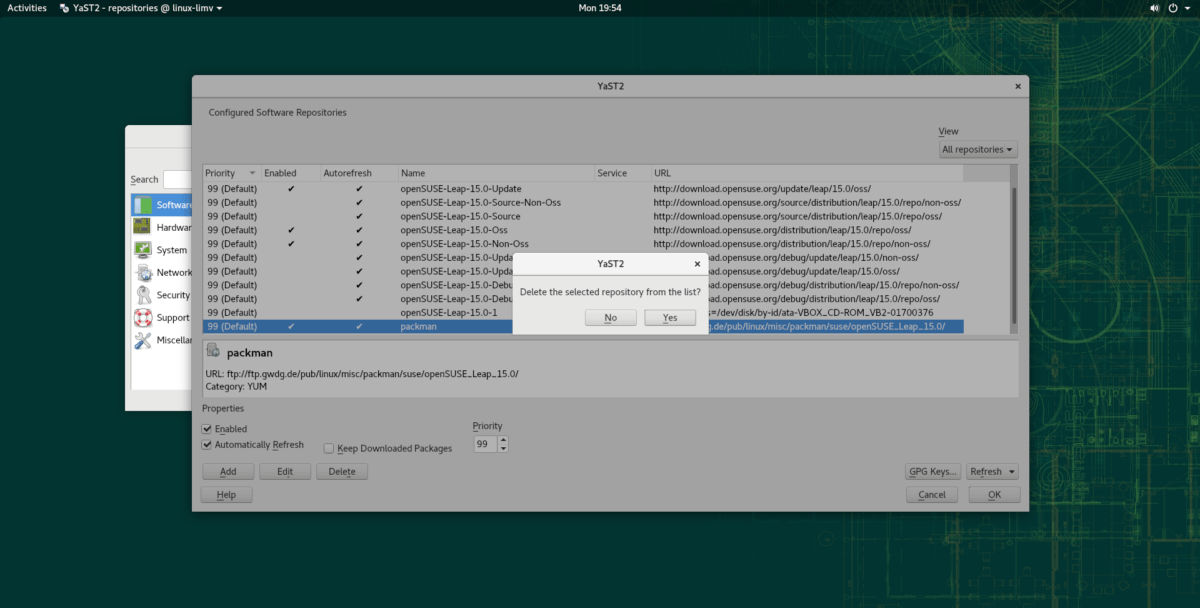The height and width of the screenshot is (608, 1200).
Task: Expand the system menu arrow in top bar
Action: (1187, 7)
